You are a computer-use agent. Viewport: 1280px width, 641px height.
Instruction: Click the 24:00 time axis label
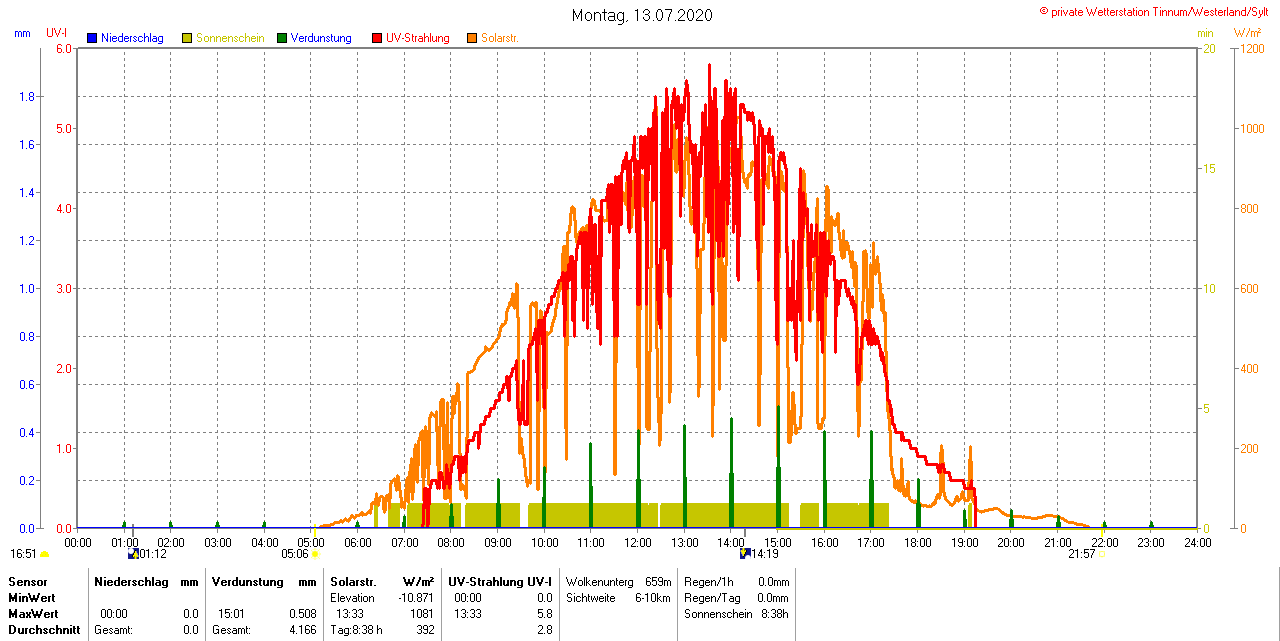tap(1198, 543)
